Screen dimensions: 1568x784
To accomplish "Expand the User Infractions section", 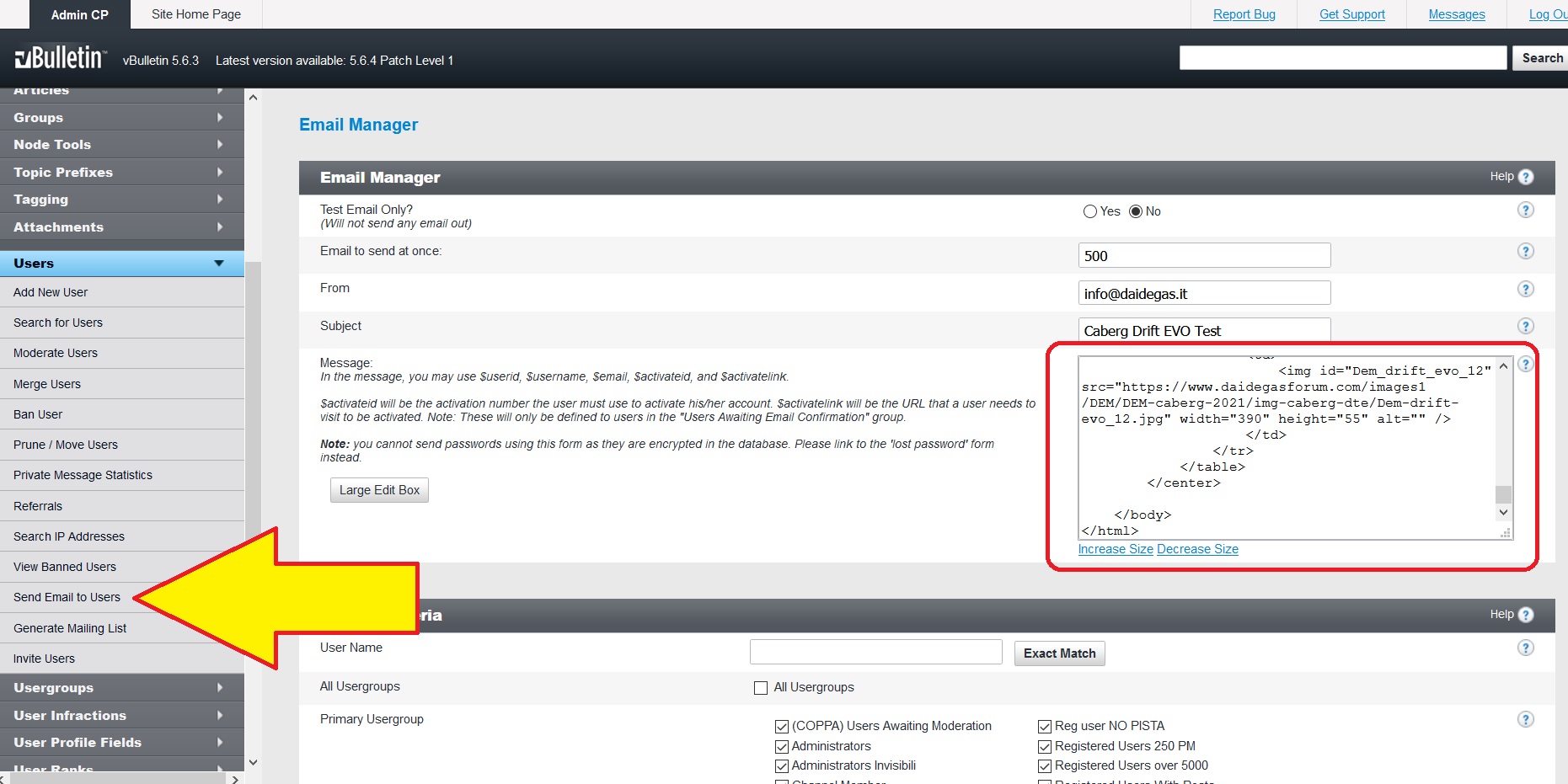I will (x=122, y=715).
